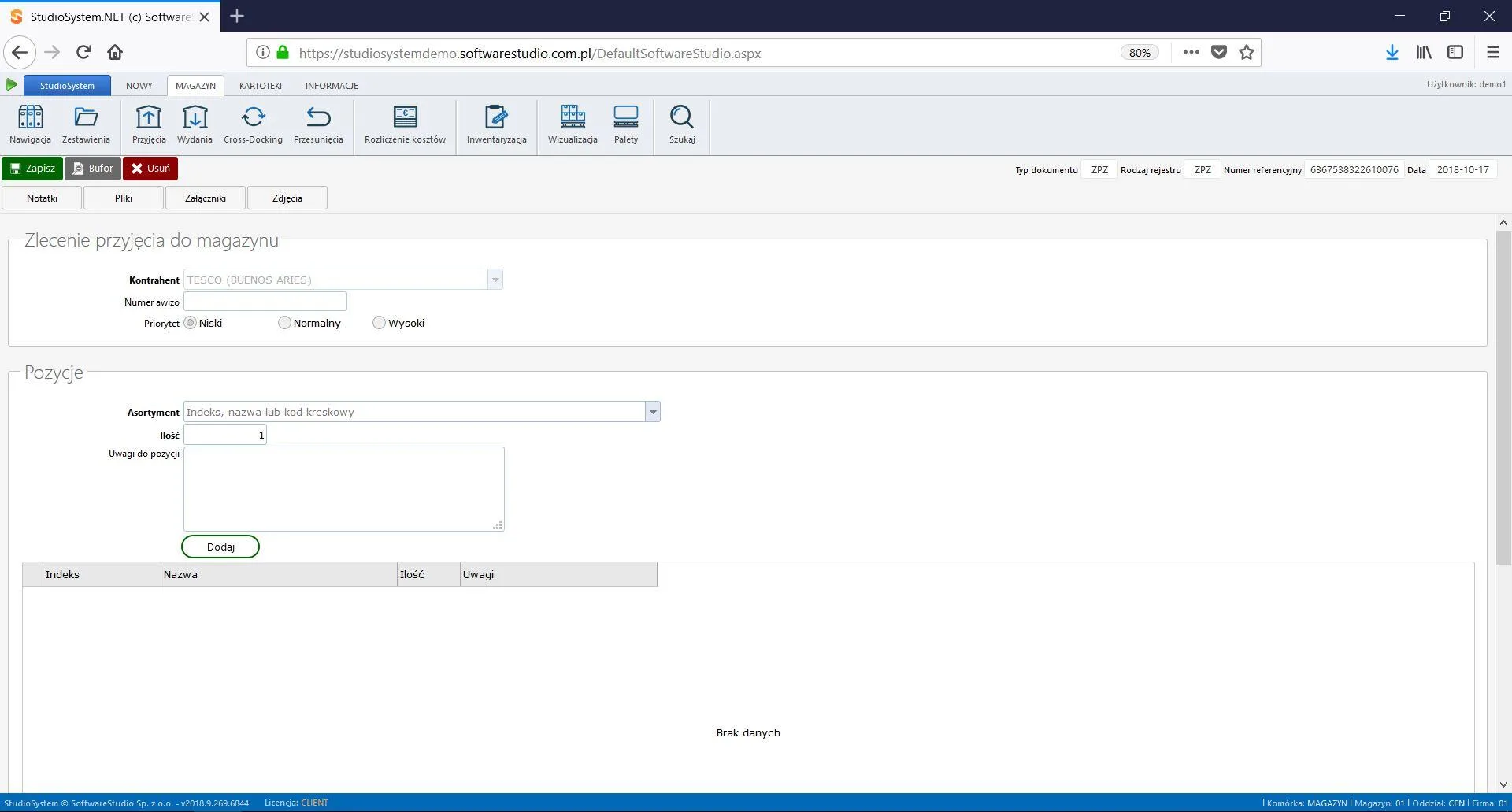Click Nazwa column header
This screenshot has width=1512, height=812.
pyautogui.click(x=279, y=574)
